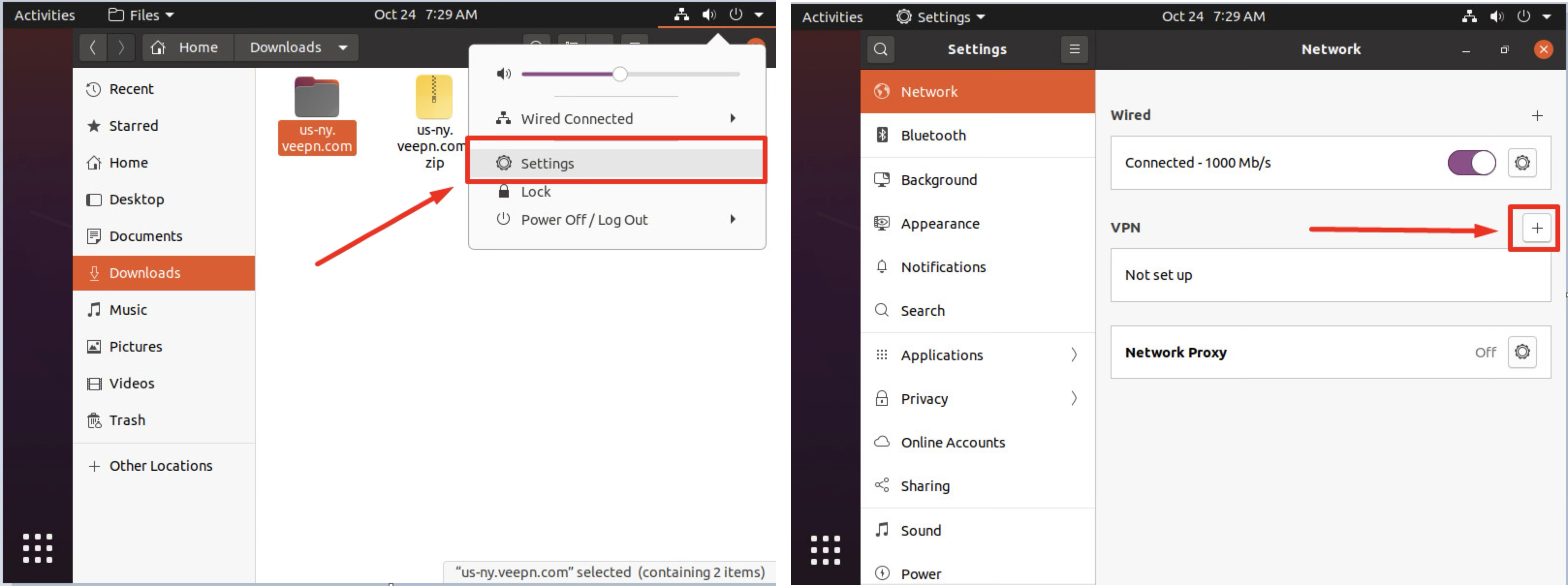The height and width of the screenshot is (586, 1568).
Task: Adjust the volume slider
Action: 620,74
